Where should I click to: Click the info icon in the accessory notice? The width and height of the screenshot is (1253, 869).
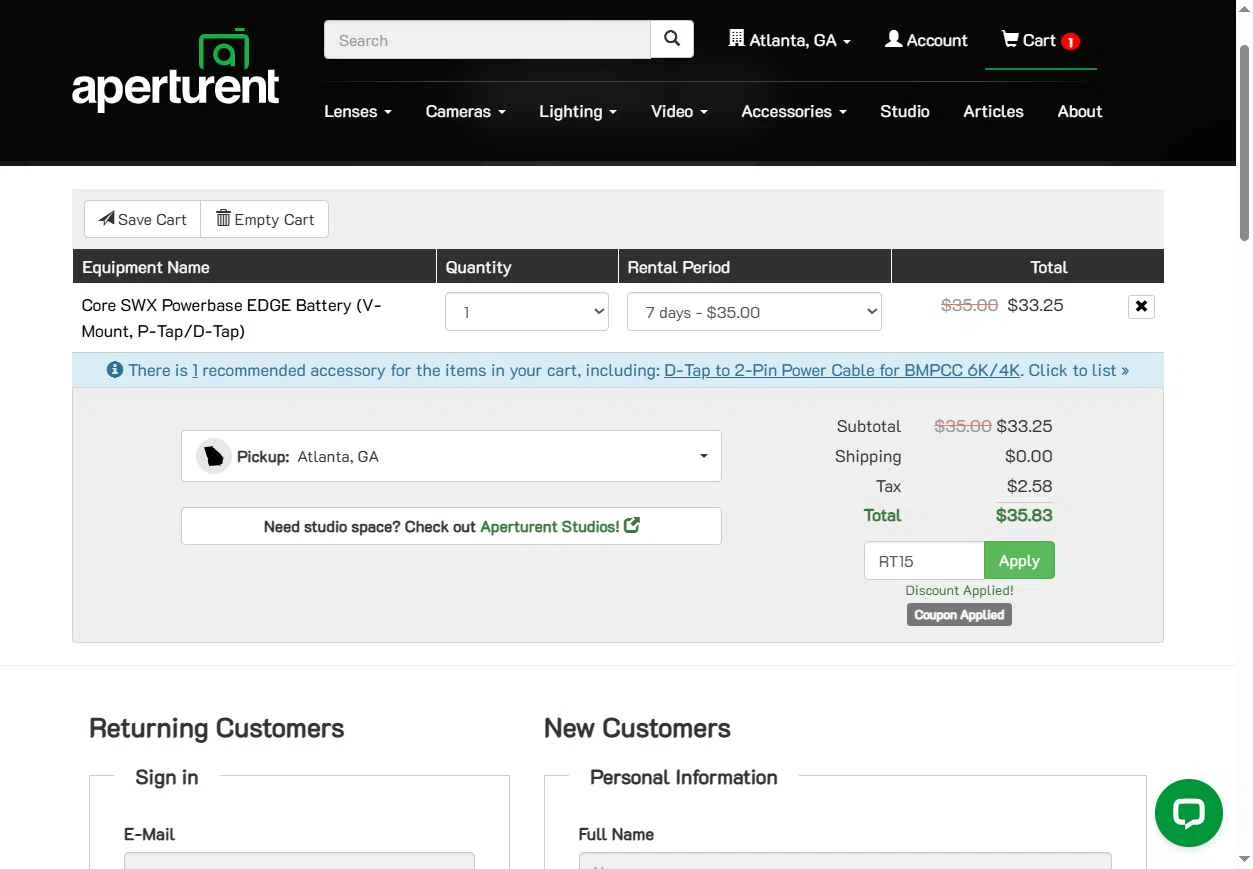[115, 370]
